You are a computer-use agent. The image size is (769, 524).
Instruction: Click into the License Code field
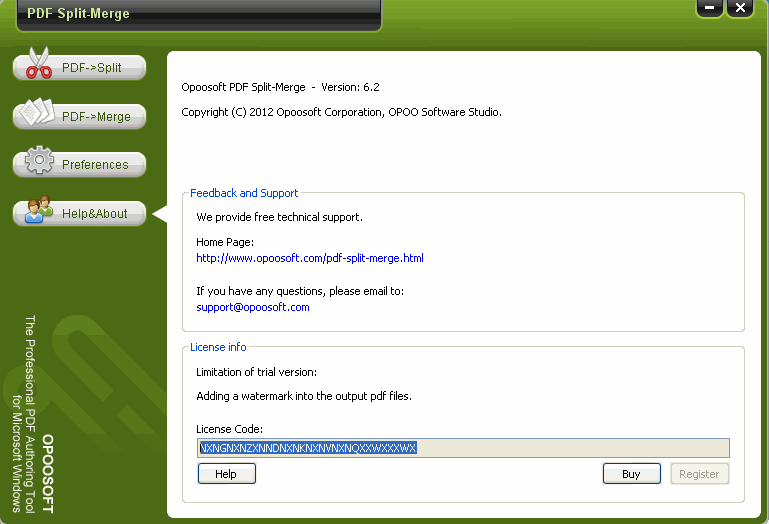point(463,448)
